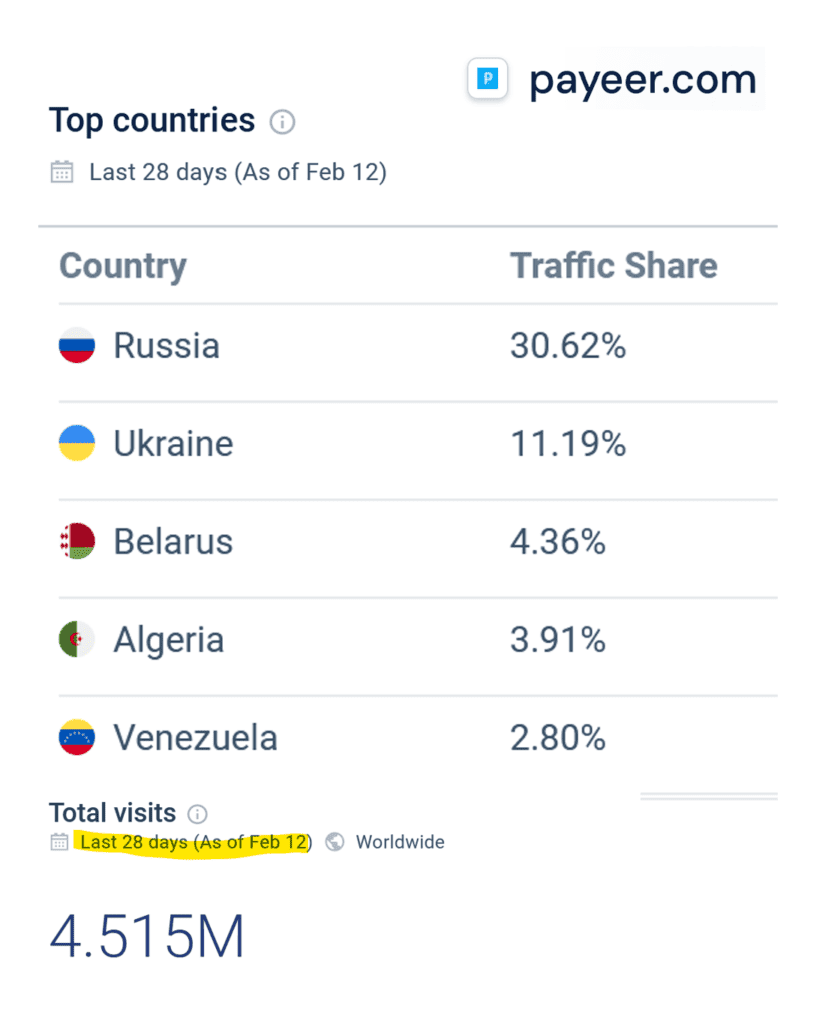Viewport: 822px width, 1024px height.
Task: Click the 4.515M total visits figure
Action: pyautogui.click(x=146, y=936)
